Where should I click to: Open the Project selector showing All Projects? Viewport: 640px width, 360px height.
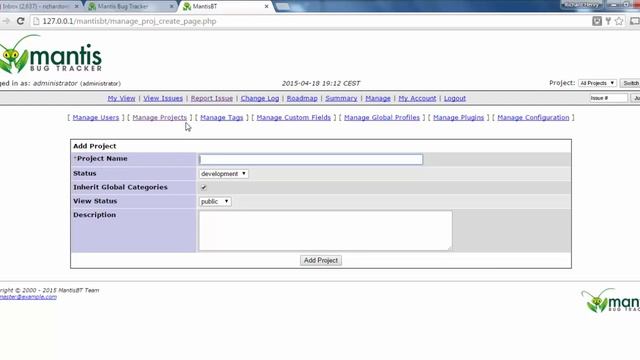click(x=597, y=83)
